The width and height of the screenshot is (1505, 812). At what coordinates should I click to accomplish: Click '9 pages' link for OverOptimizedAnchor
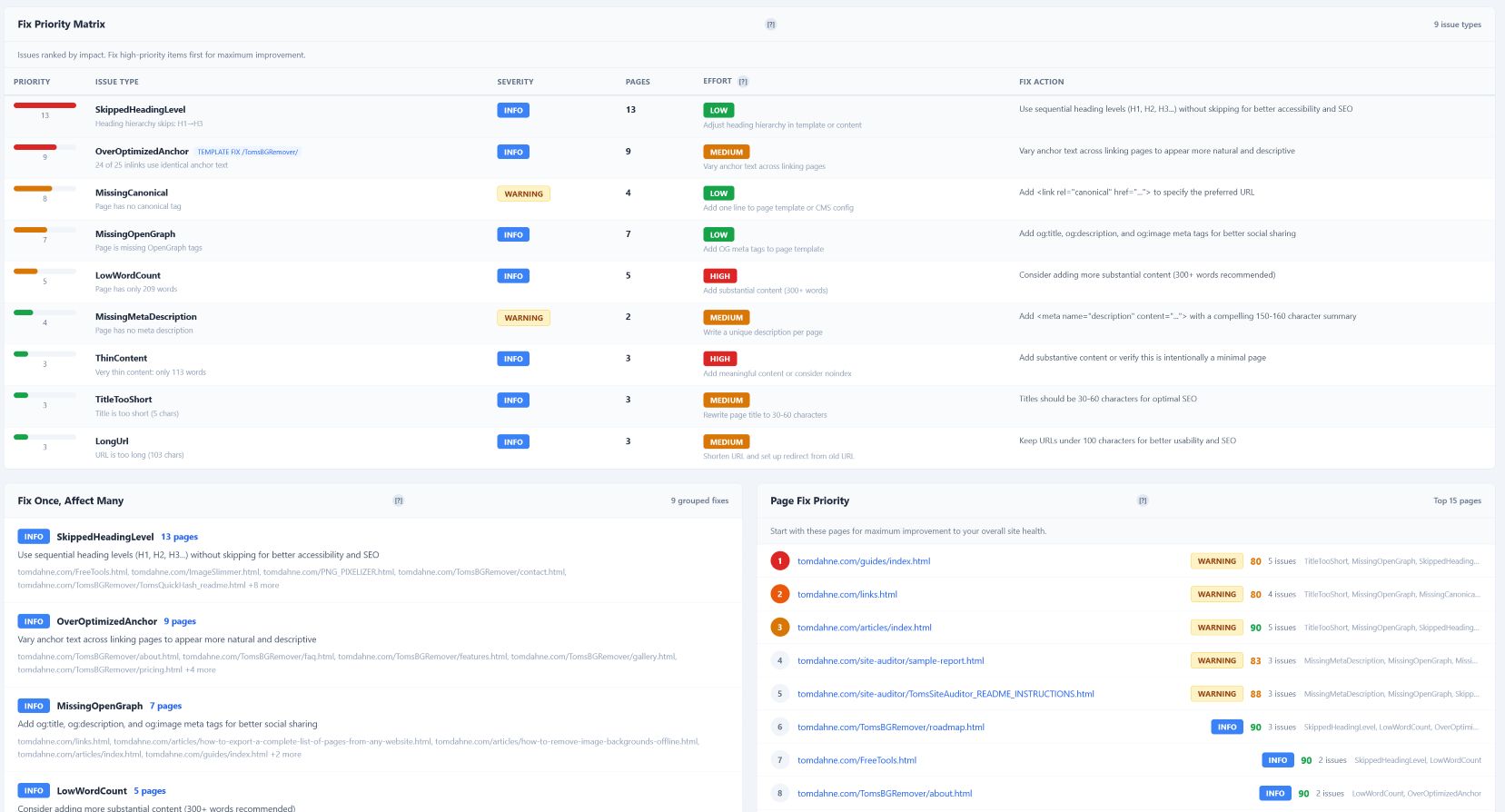(180, 621)
